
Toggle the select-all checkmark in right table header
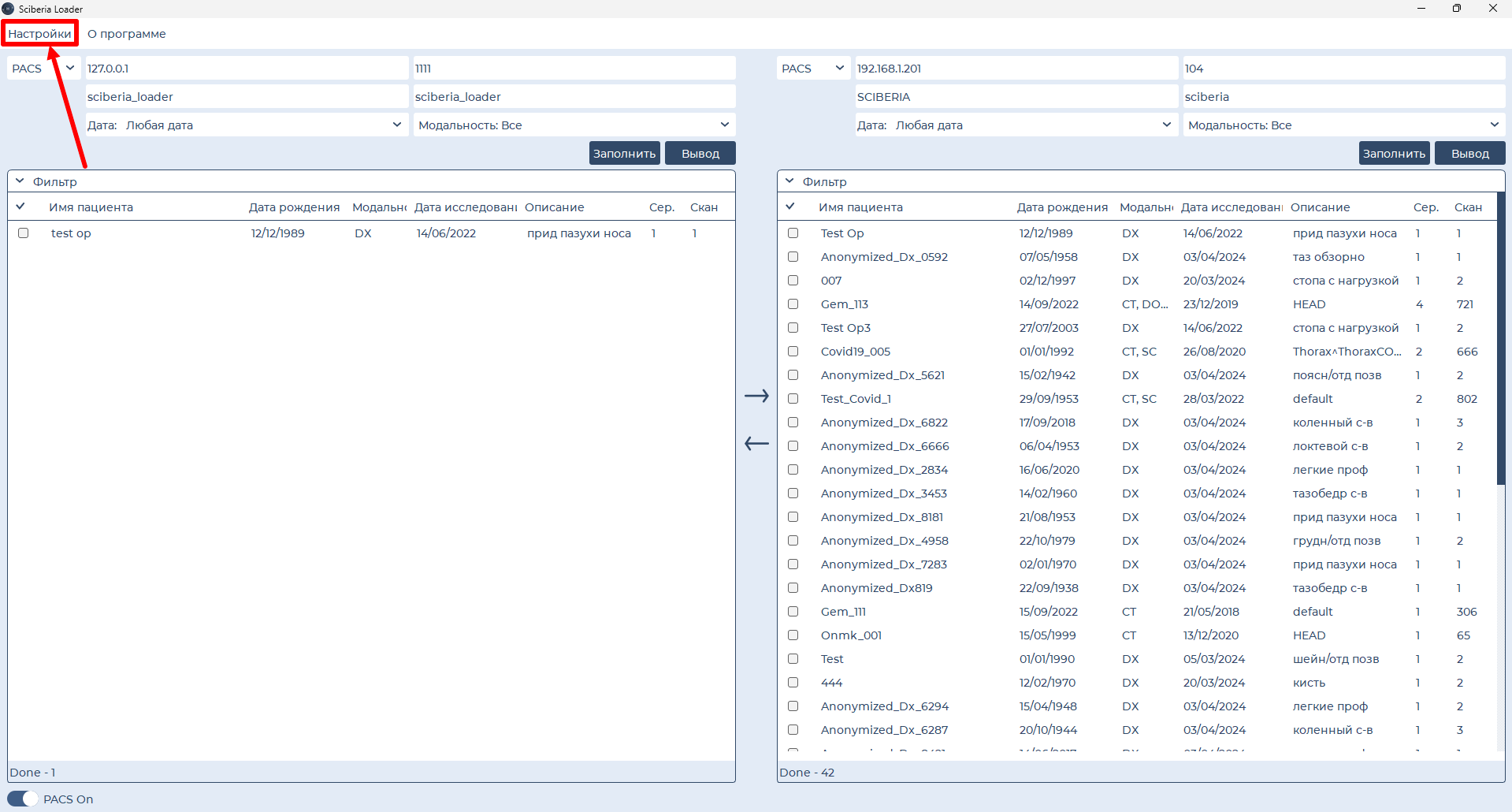[x=790, y=207]
